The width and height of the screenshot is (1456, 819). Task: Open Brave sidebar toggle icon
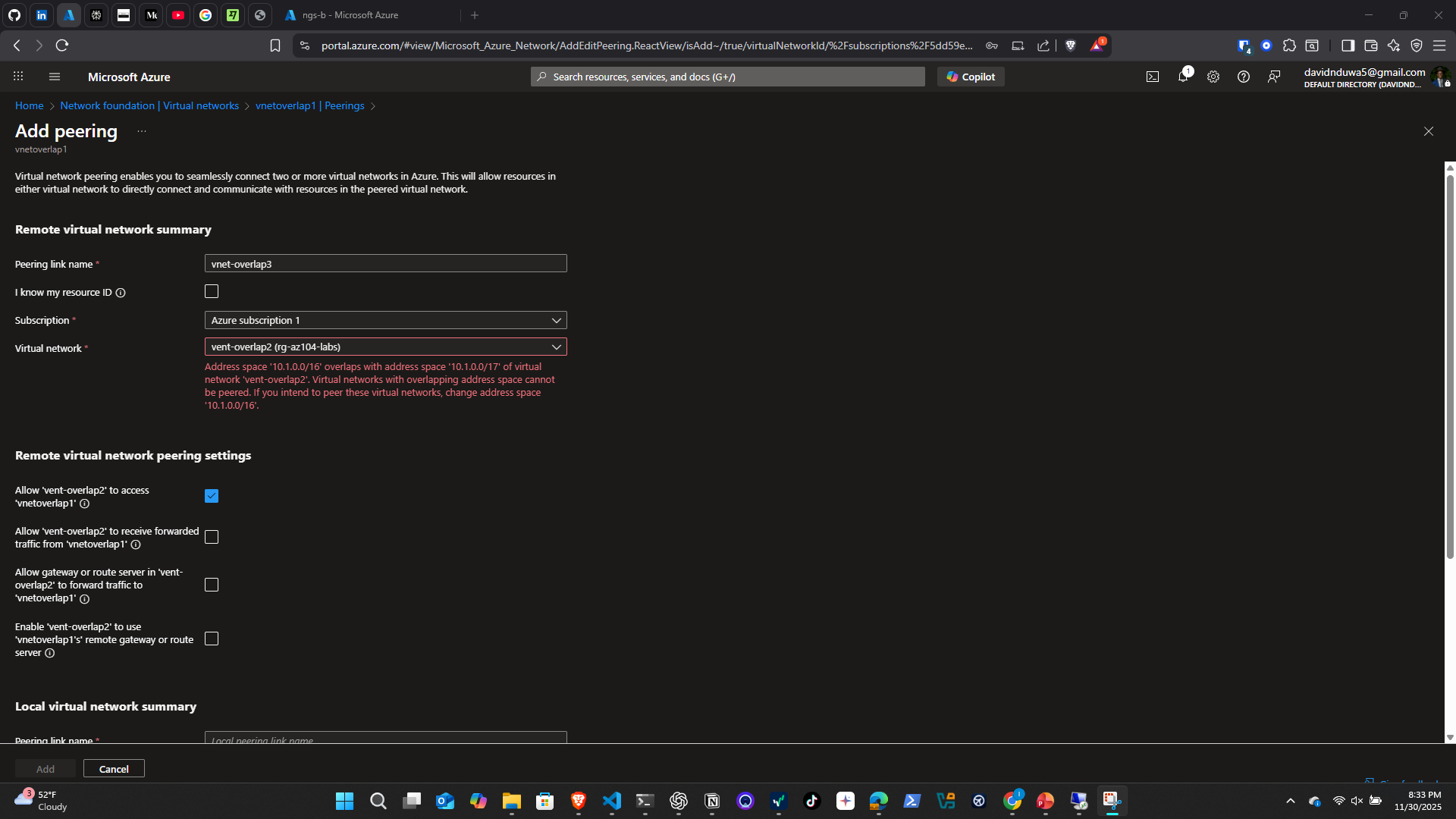click(x=1348, y=45)
